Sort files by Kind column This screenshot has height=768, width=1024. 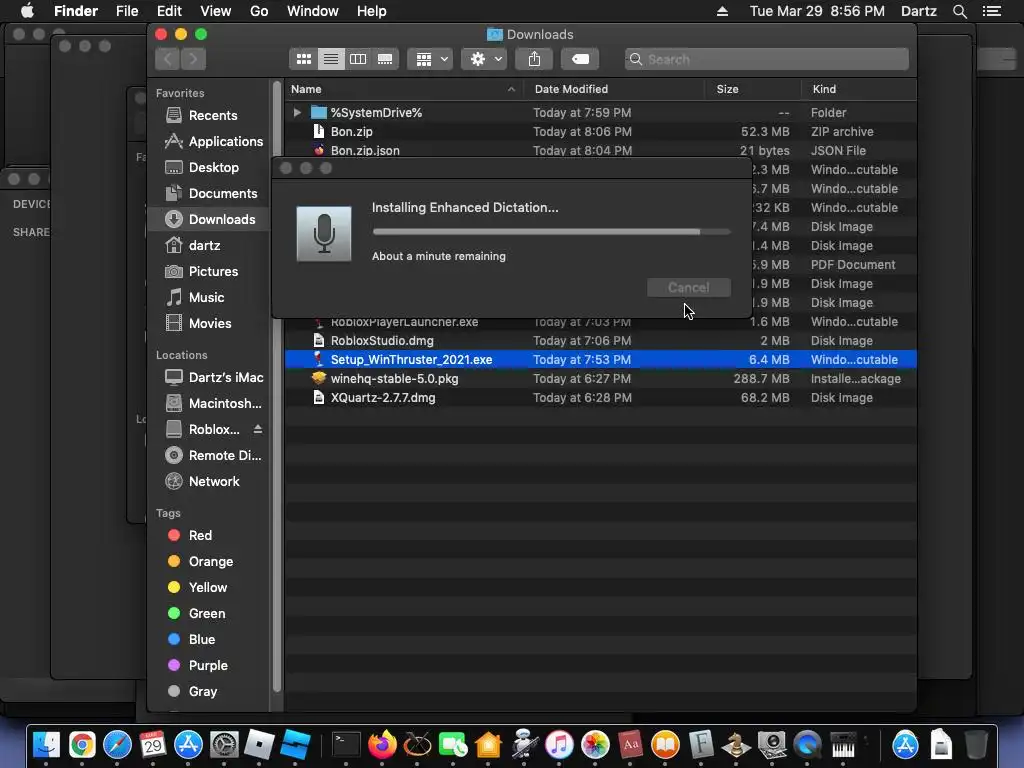click(859, 89)
